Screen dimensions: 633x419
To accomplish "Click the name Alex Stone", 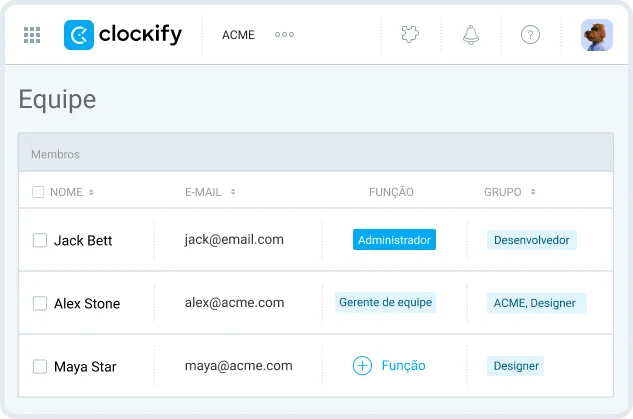I will (x=87, y=304).
